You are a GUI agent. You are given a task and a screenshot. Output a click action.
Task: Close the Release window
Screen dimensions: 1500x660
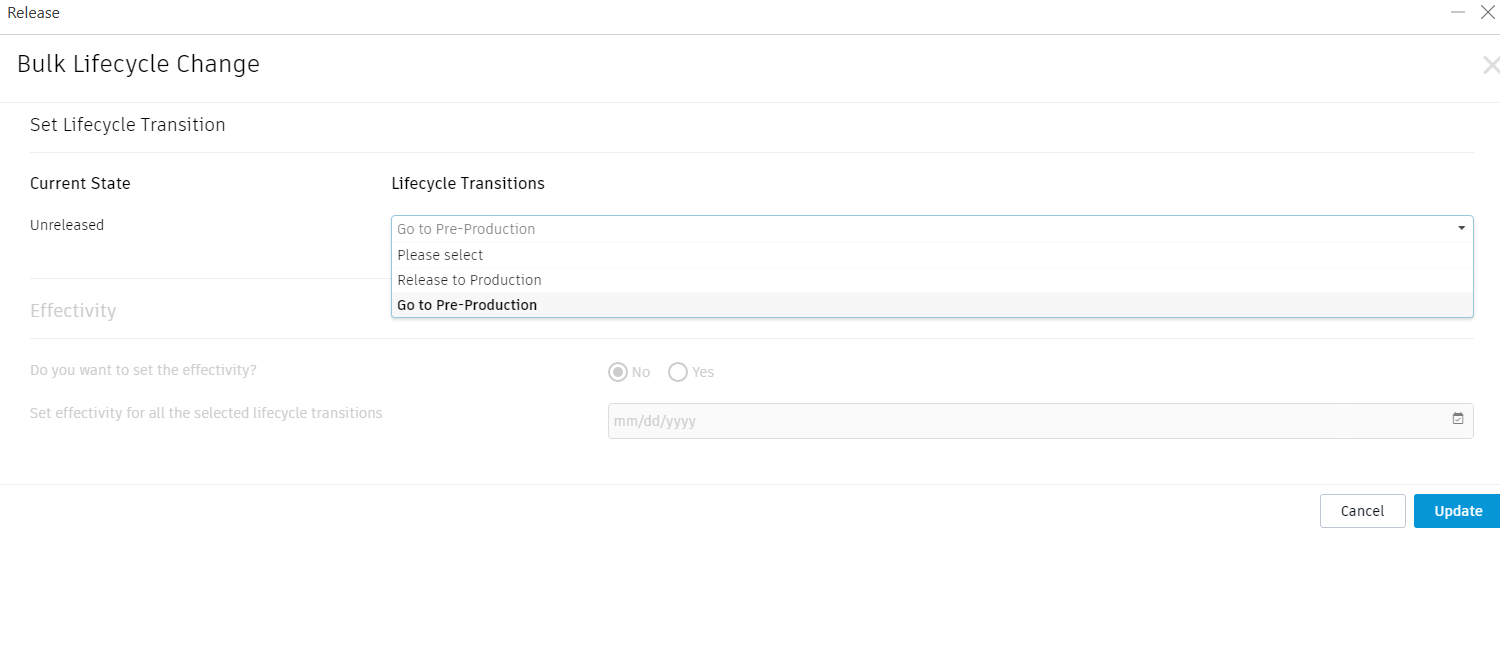tap(1487, 12)
